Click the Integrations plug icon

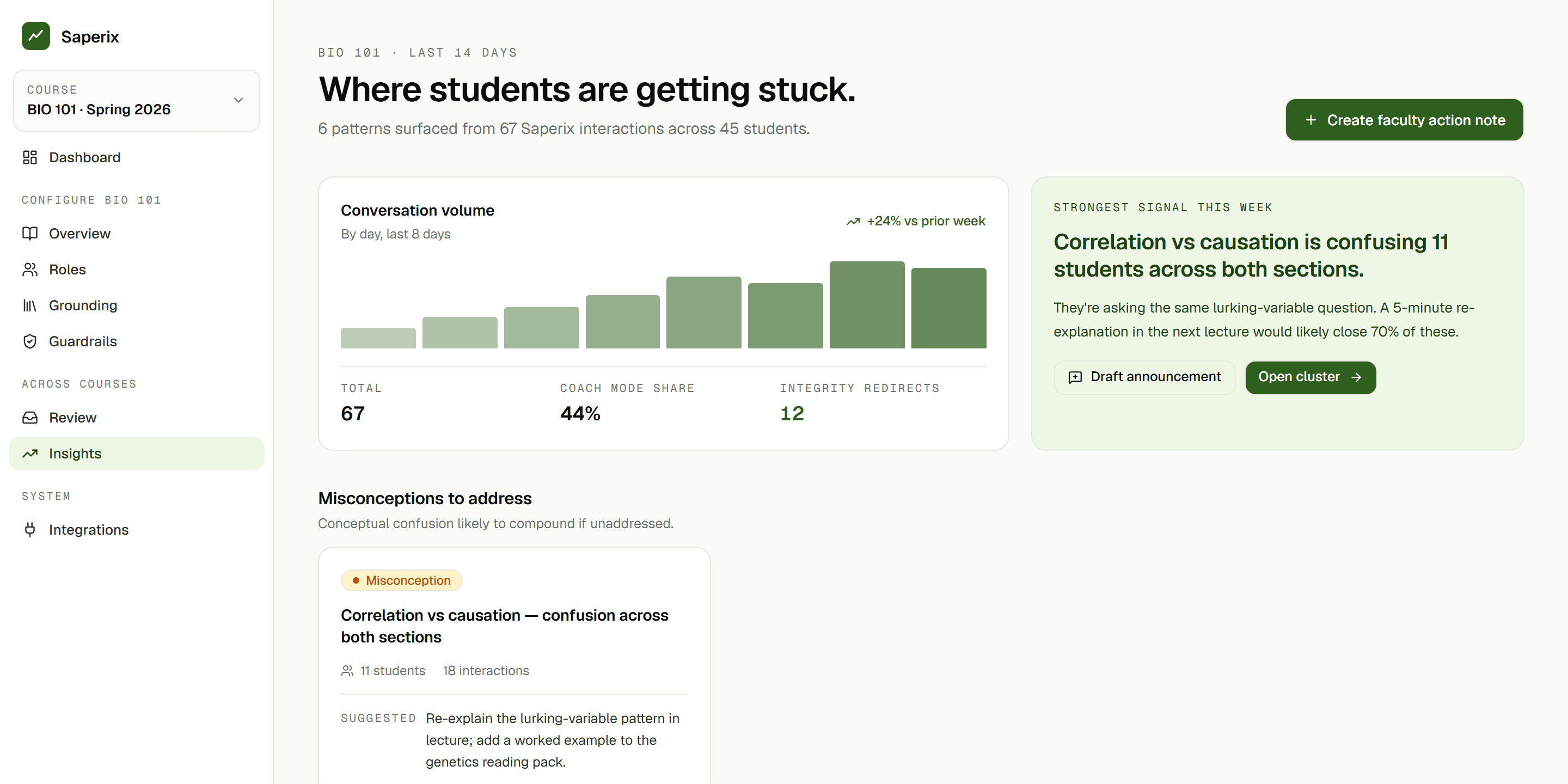30,530
